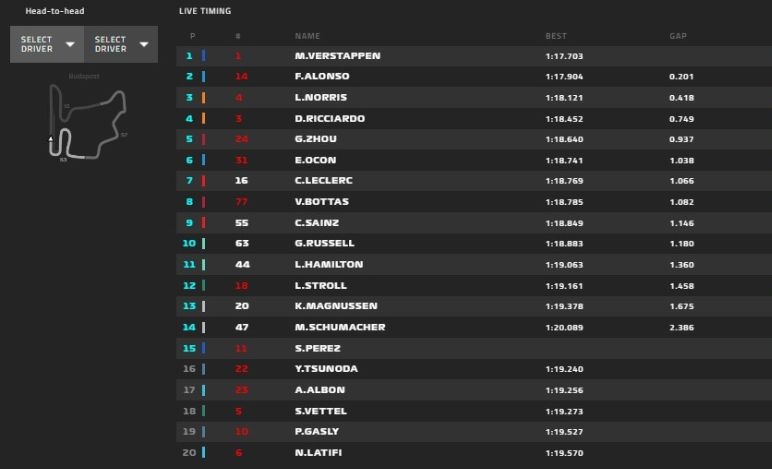Open the second Select Driver dropdown
Image resolution: width=772 pixels, height=469 pixels.
(121, 45)
